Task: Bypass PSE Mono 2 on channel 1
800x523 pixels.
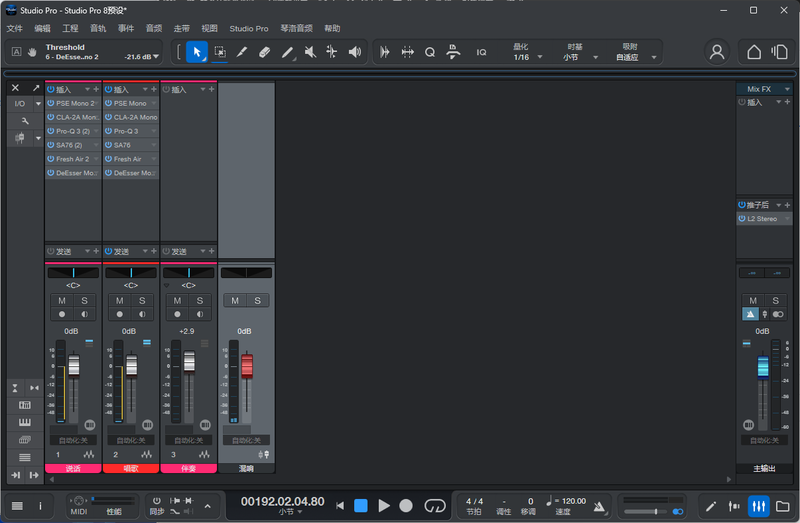Action: 51,103
